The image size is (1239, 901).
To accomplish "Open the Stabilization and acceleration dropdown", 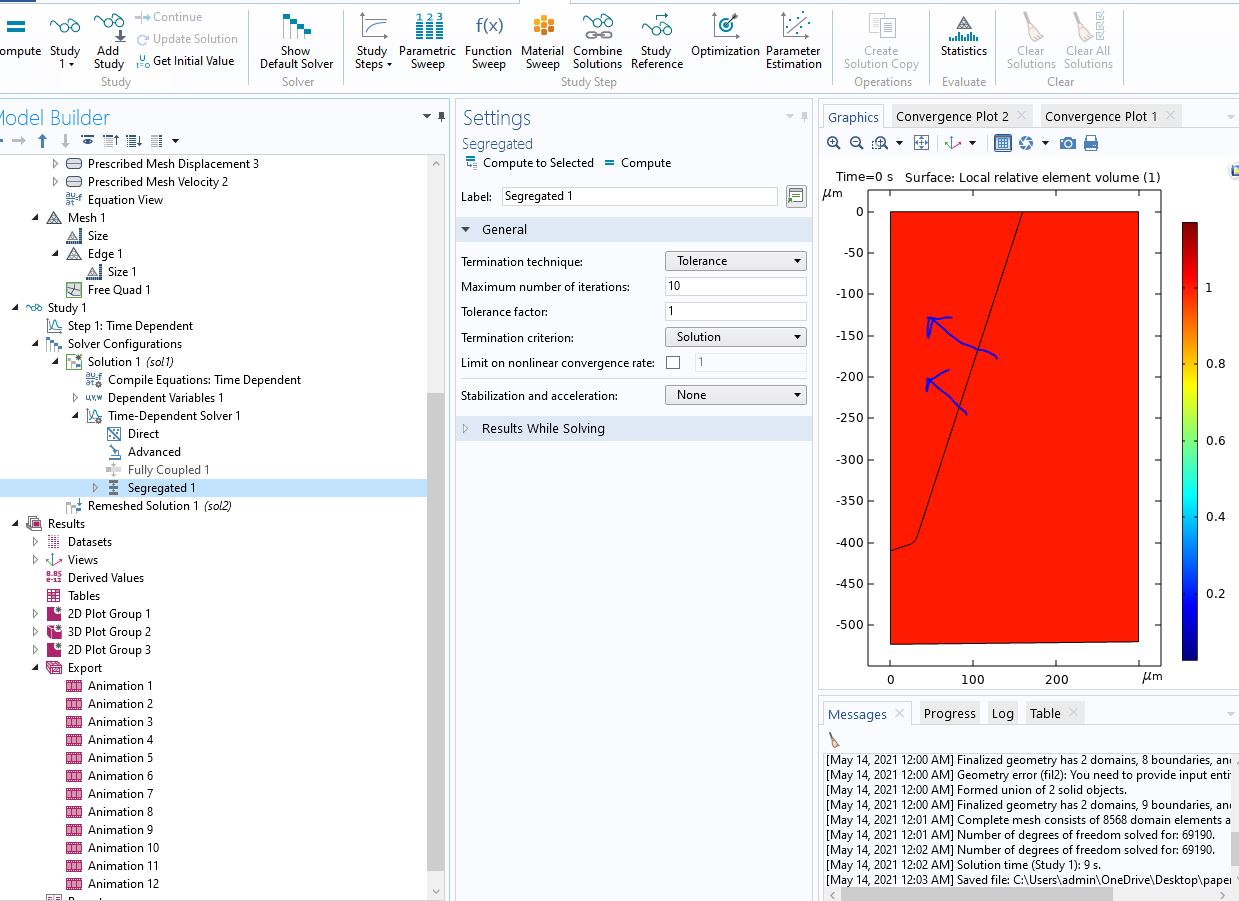I will [x=735, y=395].
